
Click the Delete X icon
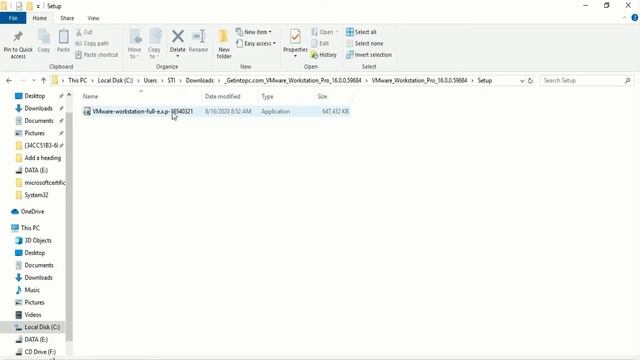178,36
